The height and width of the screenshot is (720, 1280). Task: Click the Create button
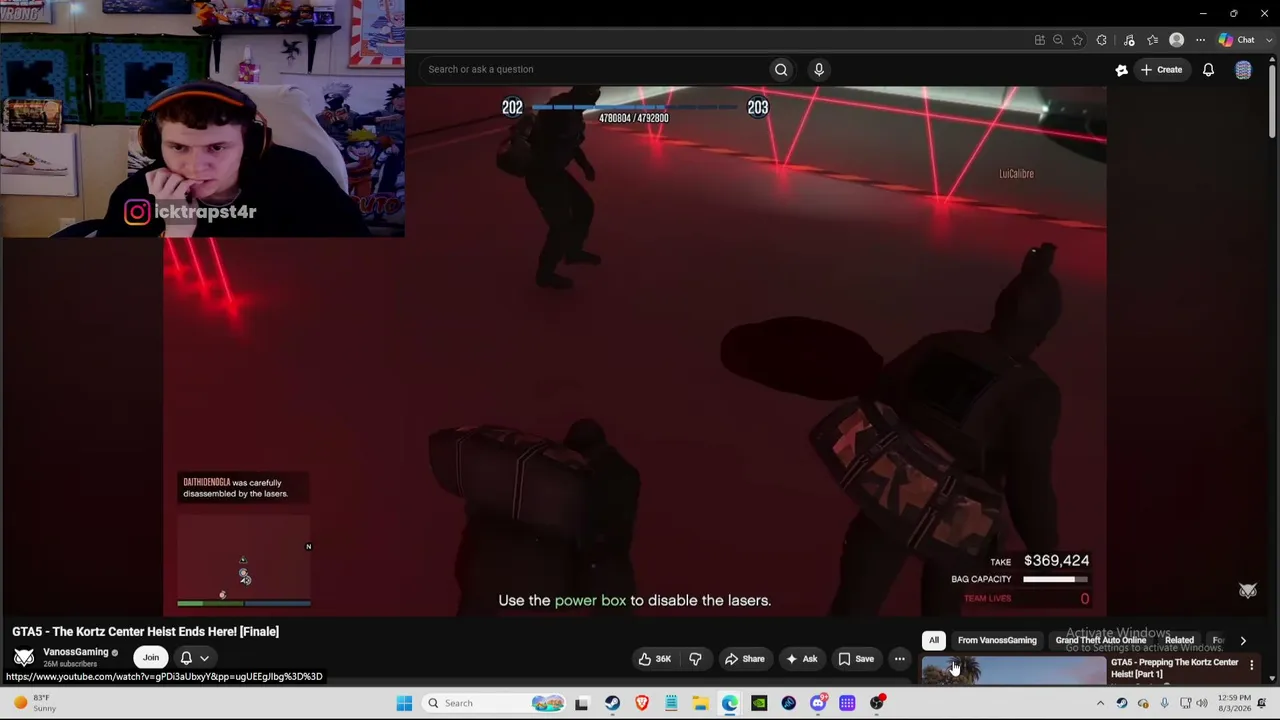1161,70
